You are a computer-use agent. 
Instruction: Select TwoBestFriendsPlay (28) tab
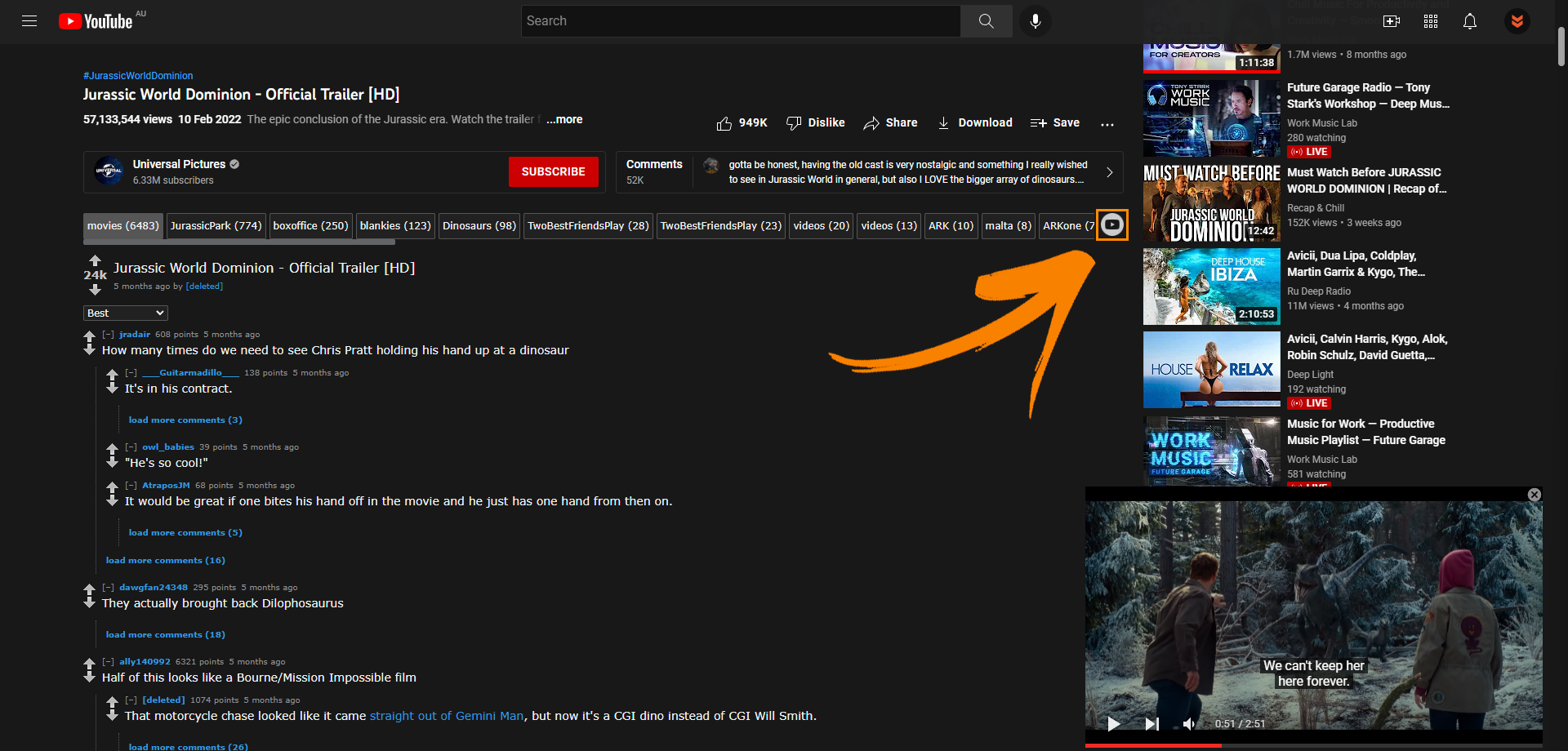(x=588, y=226)
